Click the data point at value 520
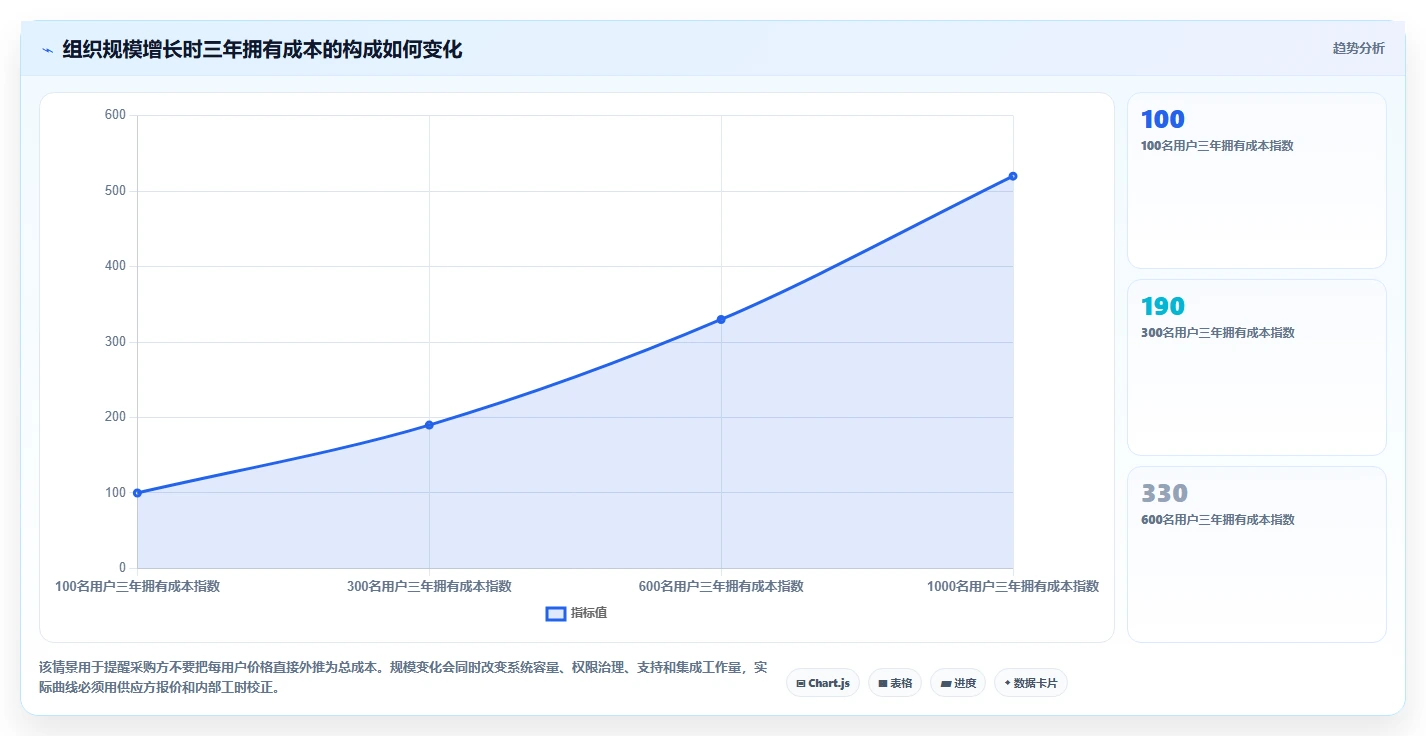The width and height of the screenshot is (1426, 736). pyautogui.click(x=1013, y=176)
